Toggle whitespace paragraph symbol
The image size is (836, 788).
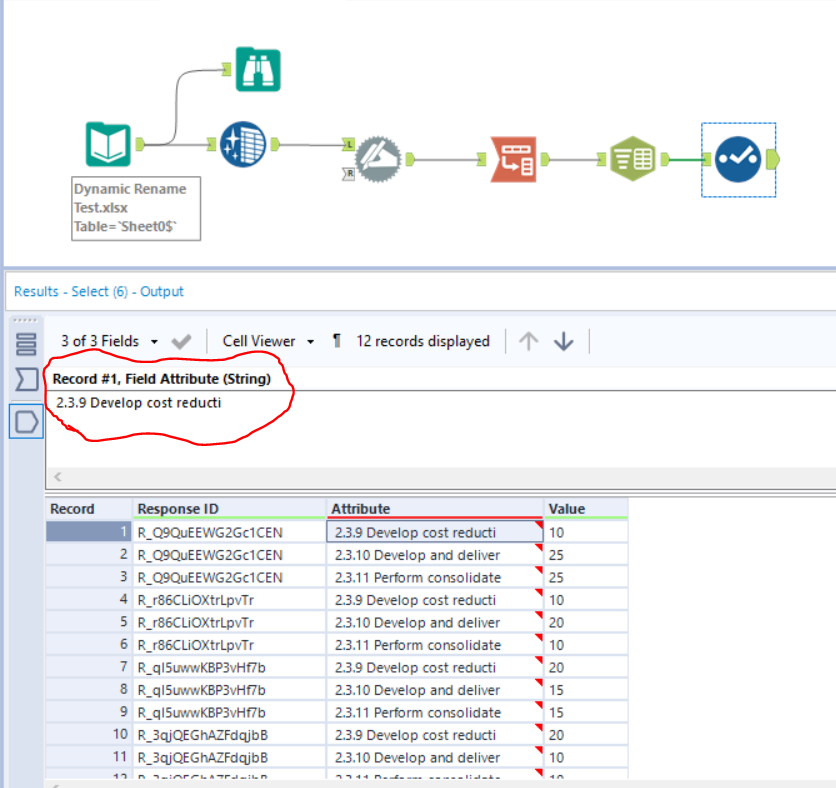336,341
